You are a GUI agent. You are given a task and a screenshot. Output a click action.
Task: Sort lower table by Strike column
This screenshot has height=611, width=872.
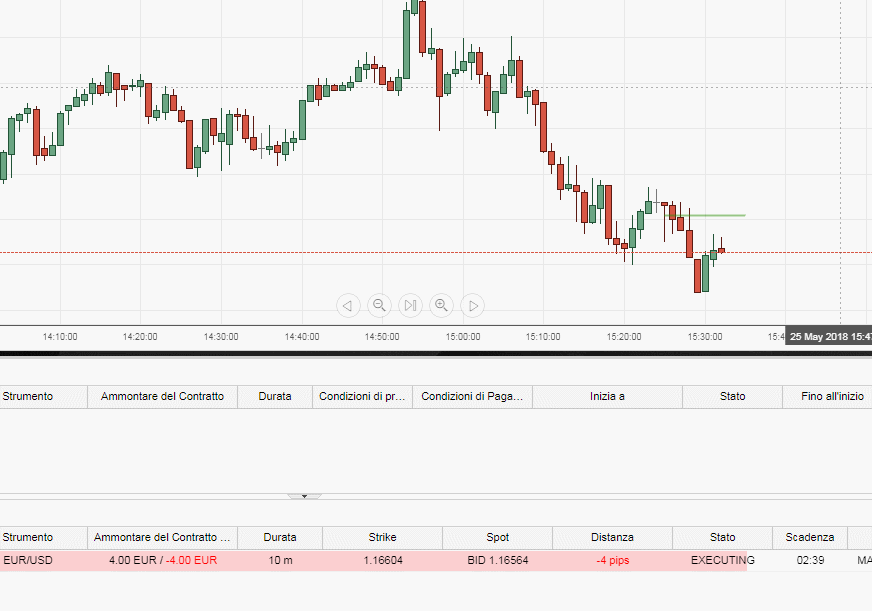[382, 538]
